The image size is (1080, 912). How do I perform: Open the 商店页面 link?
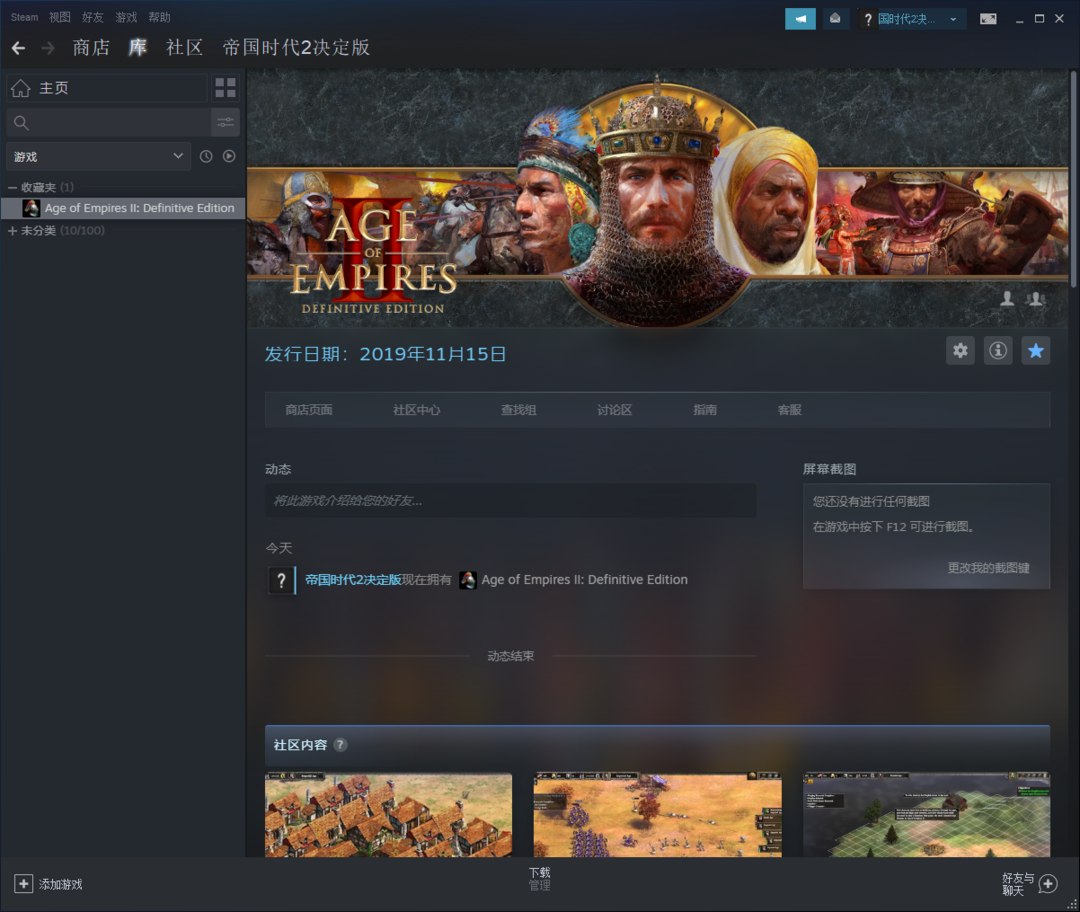pyautogui.click(x=309, y=410)
